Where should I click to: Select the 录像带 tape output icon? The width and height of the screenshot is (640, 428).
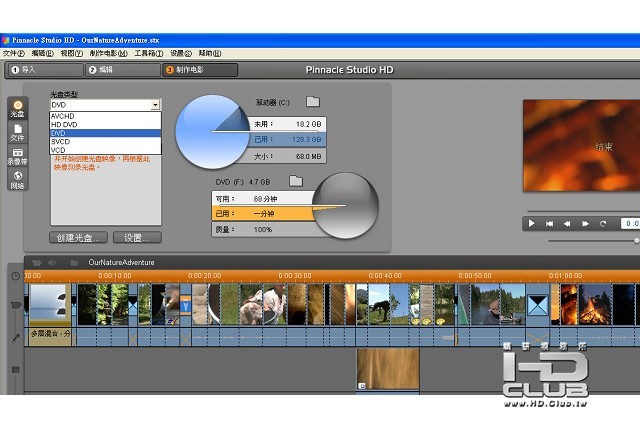(18, 156)
